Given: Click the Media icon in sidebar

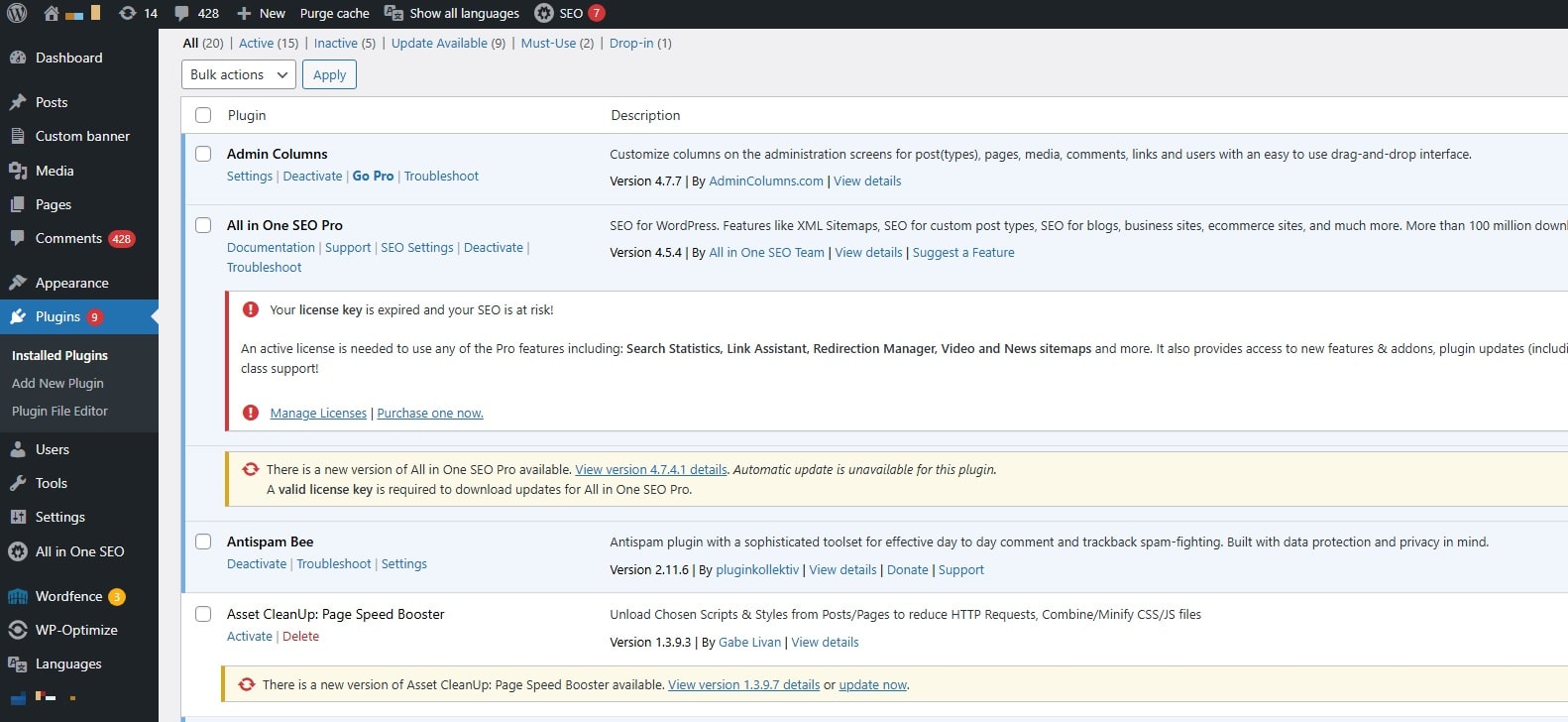Looking at the screenshot, I should (18, 171).
